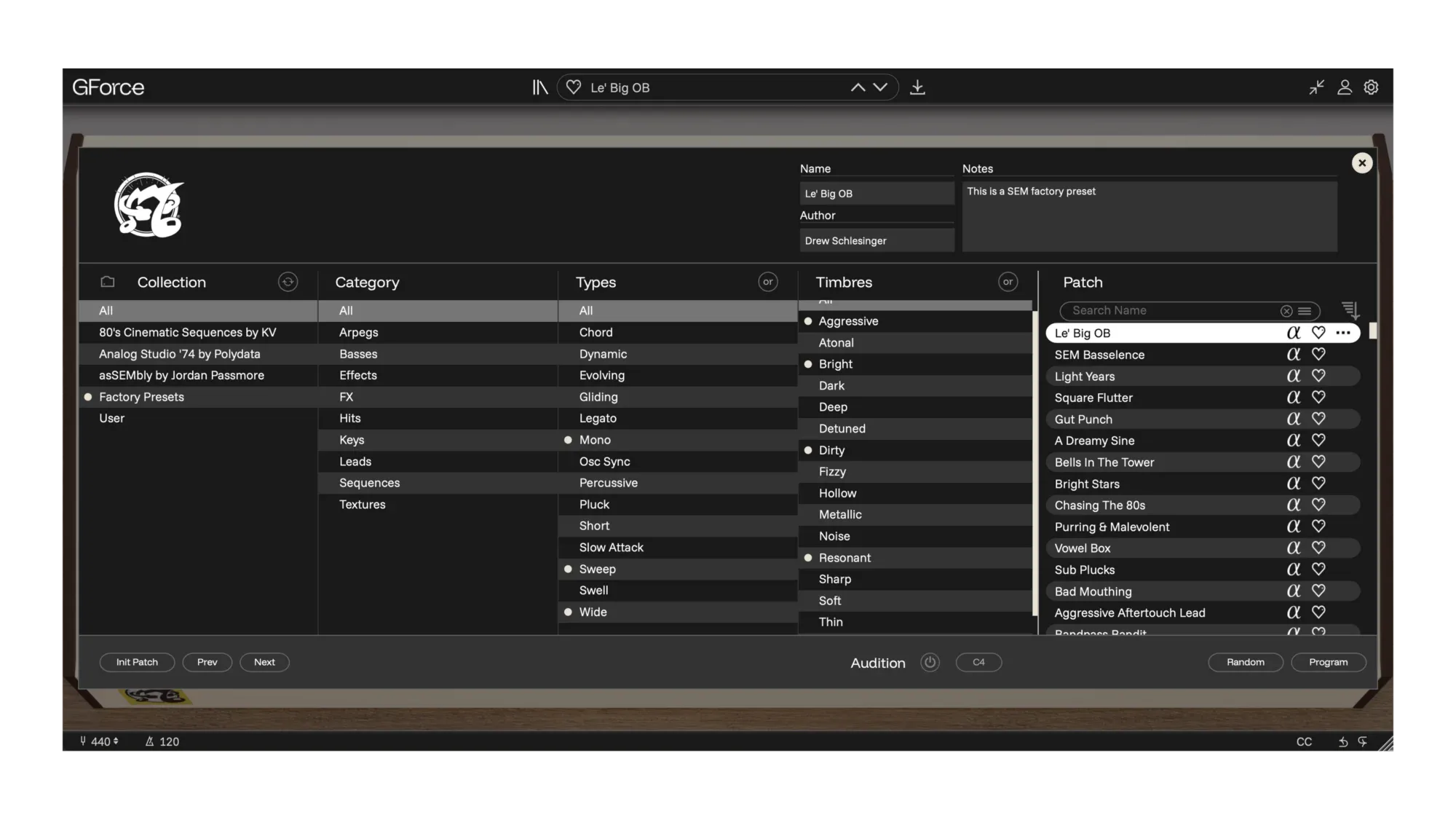Image resolution: width=1456 pixels, height=820 pixels.
Task: Open the search filter options menu
Action: click(1305, 311)
